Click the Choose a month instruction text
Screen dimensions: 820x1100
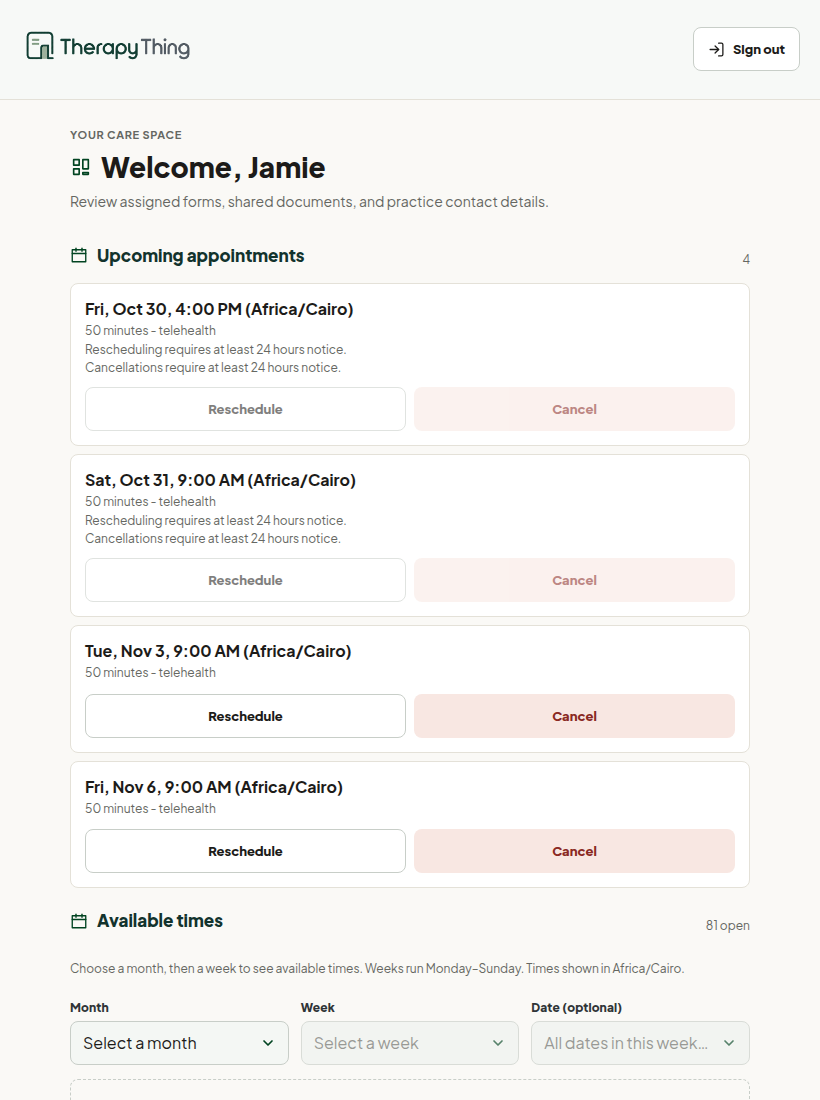377,969
